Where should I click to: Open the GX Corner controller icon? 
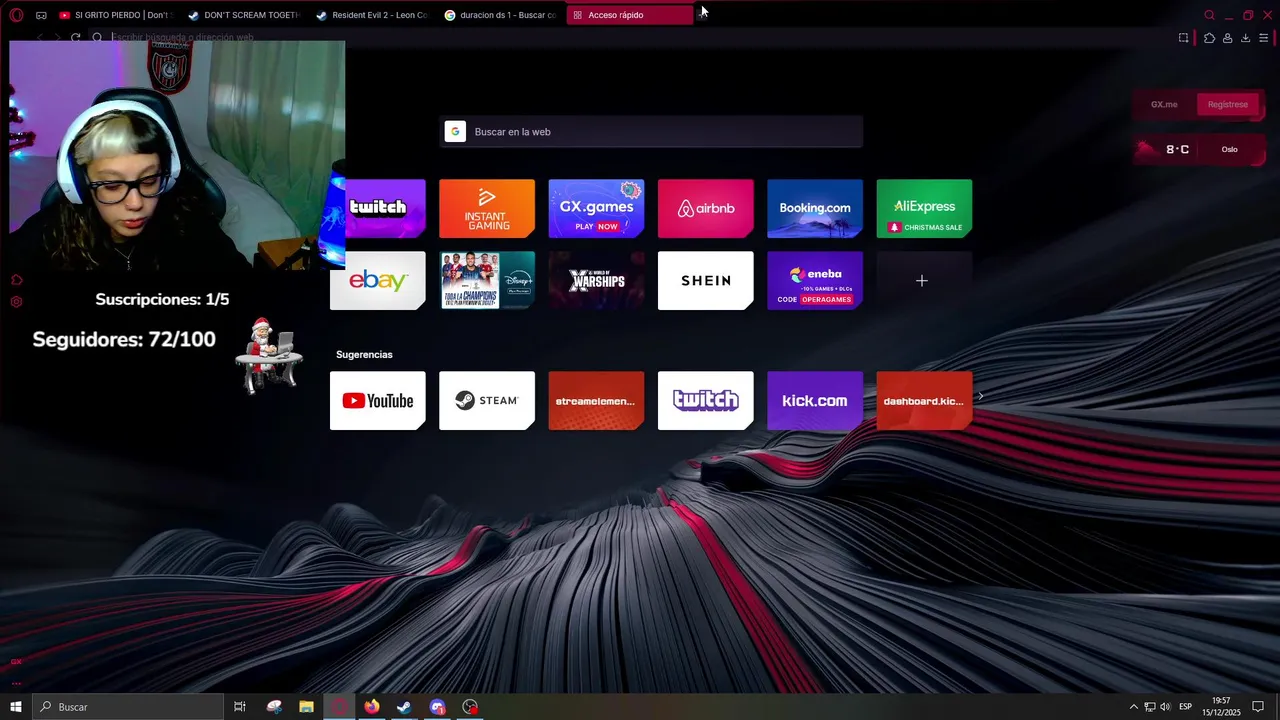click(41, 15)
